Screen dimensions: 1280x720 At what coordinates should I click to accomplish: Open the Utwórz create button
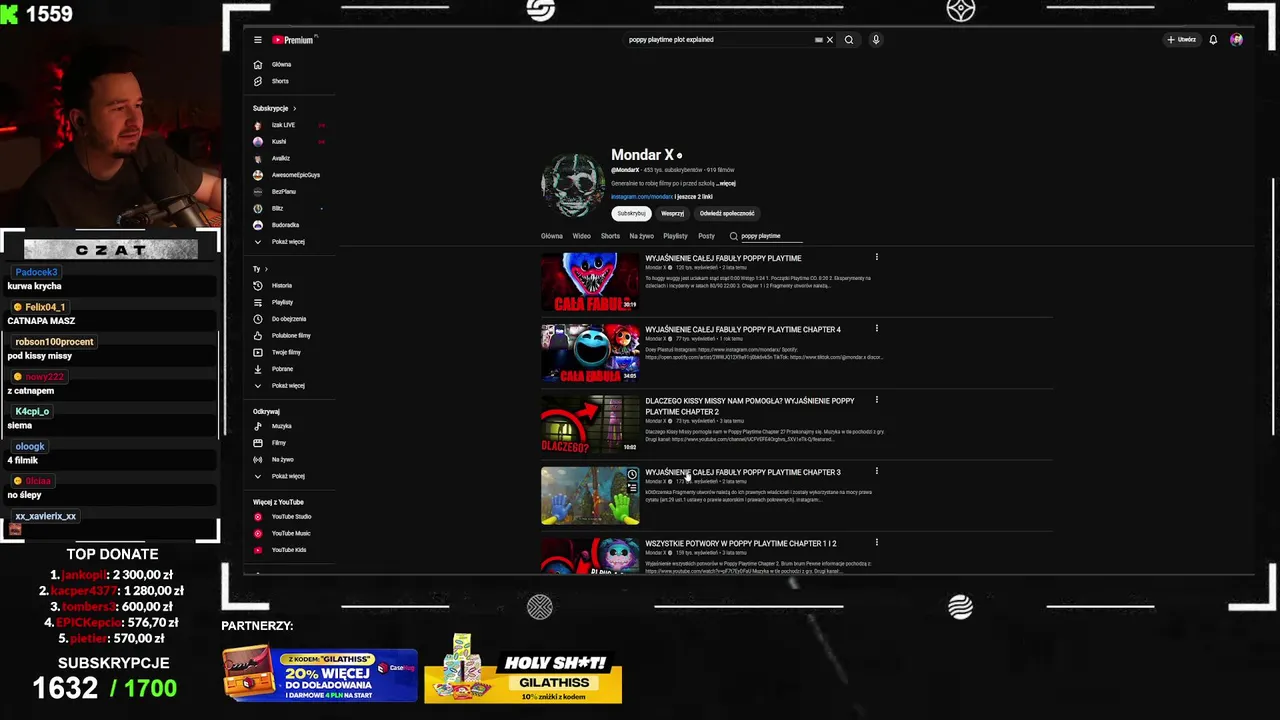[x=1181, y=40]
